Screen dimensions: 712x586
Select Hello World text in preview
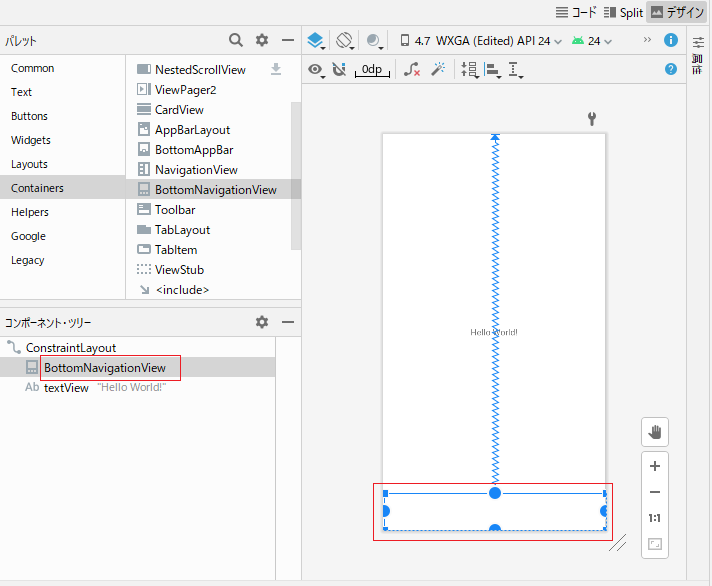point(494,332)
